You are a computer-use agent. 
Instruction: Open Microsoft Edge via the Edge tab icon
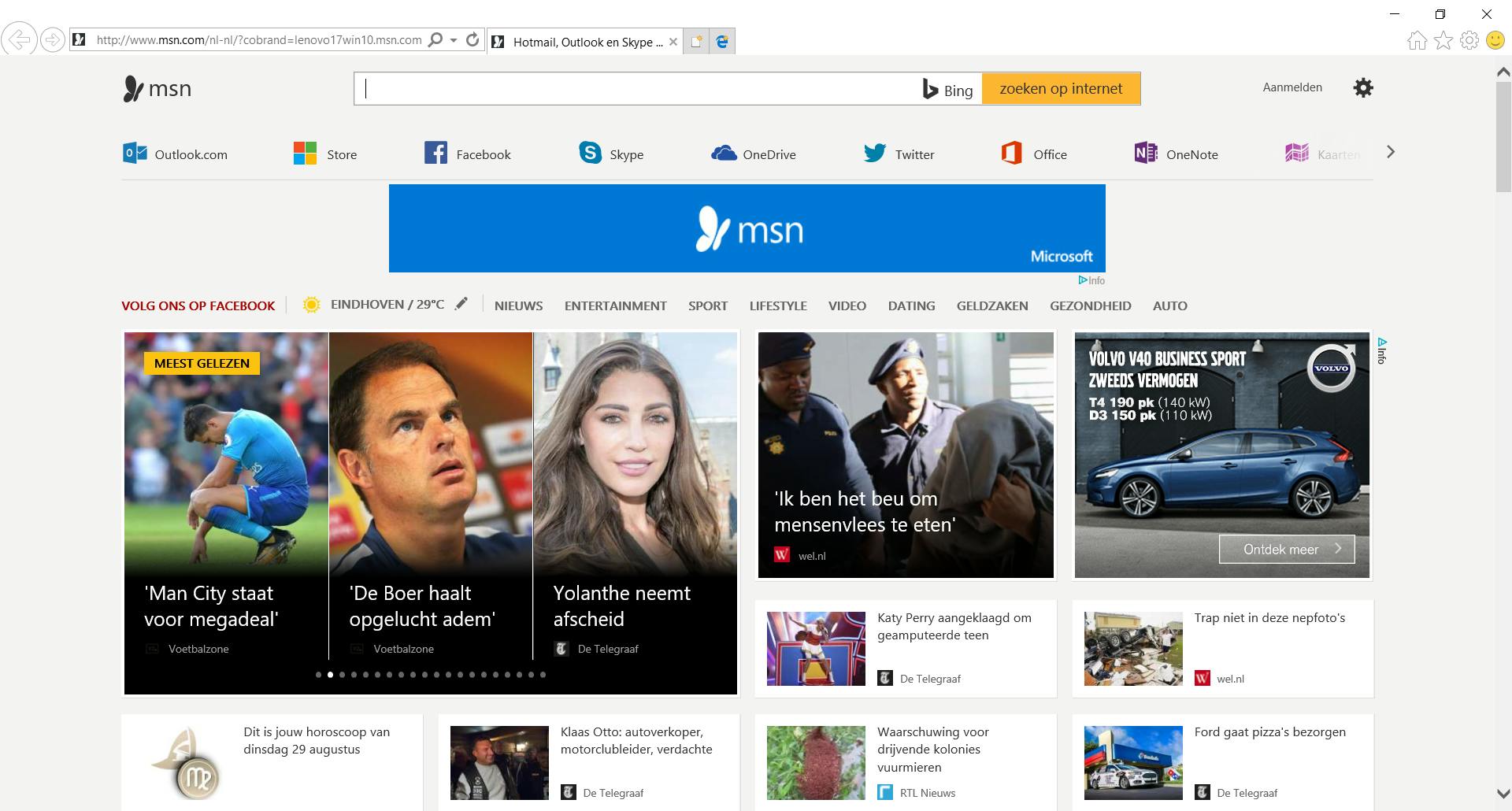(722, 42)
